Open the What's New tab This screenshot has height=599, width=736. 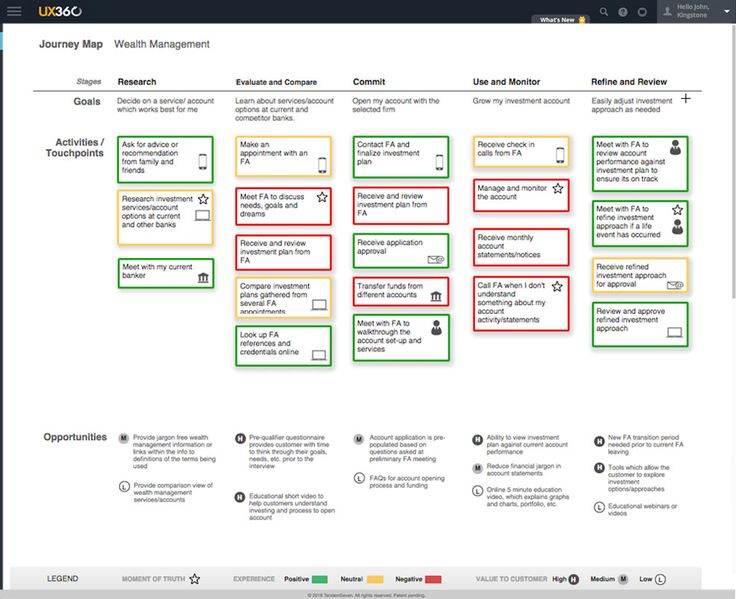point(560,19)
